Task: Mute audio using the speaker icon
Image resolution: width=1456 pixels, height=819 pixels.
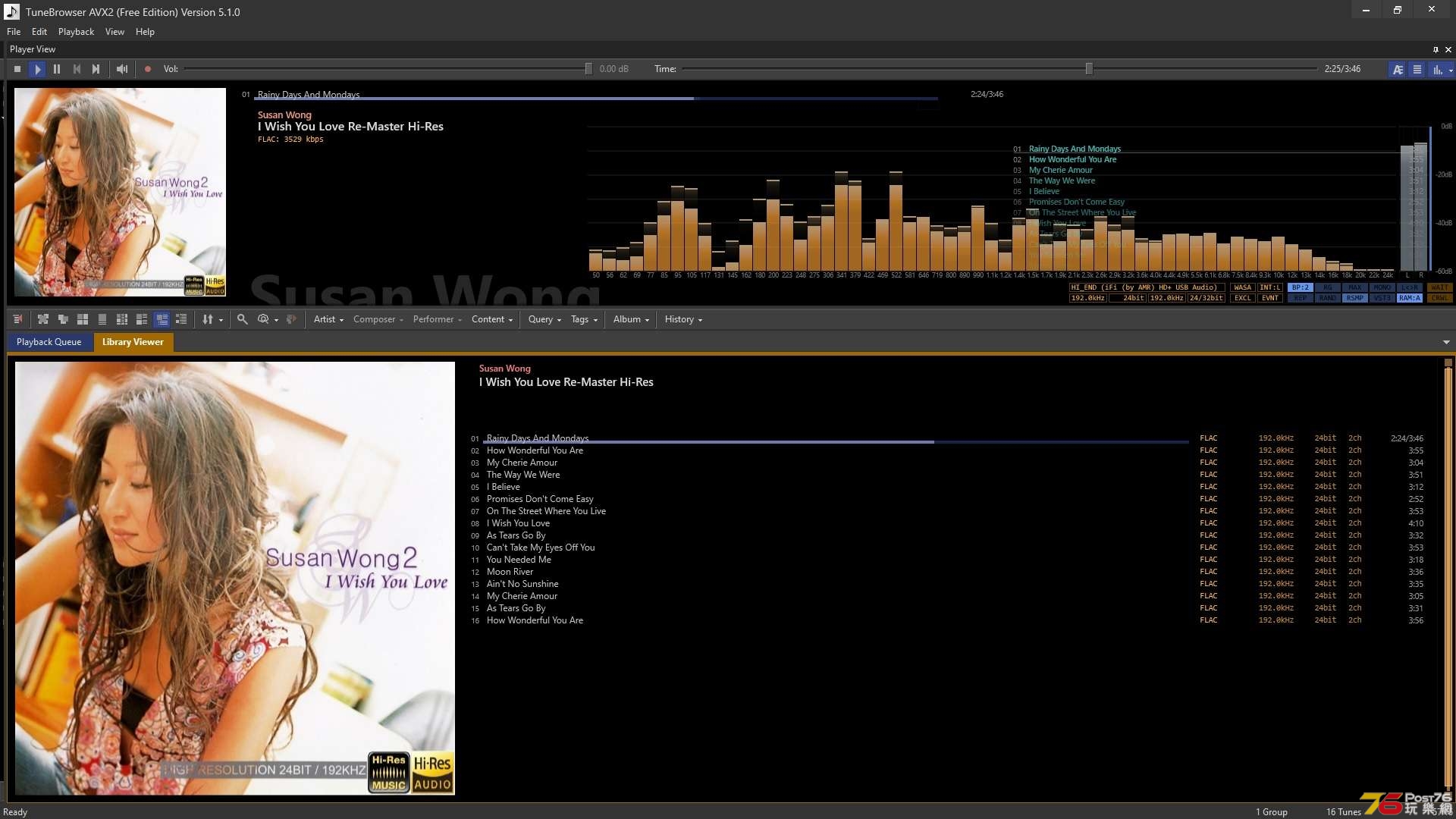Action: pyautogui.click(x=122, y=69)
